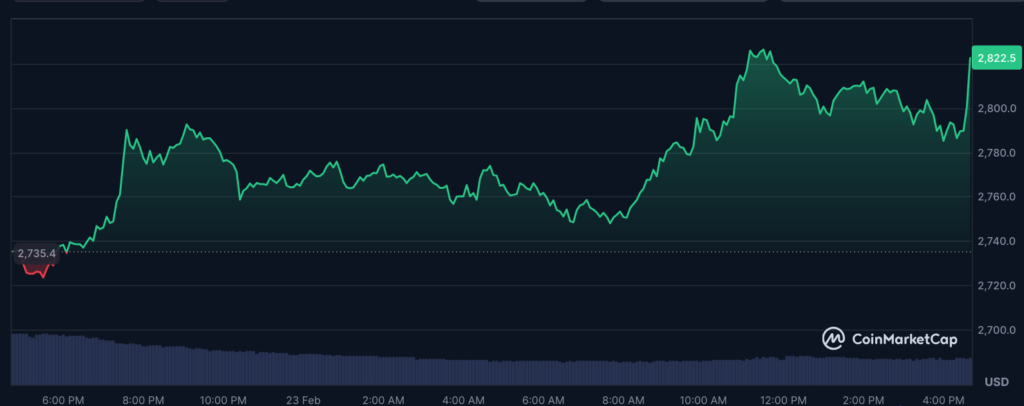
Task: Click the 2,760.0 price axis label
Action: [996, 197]
